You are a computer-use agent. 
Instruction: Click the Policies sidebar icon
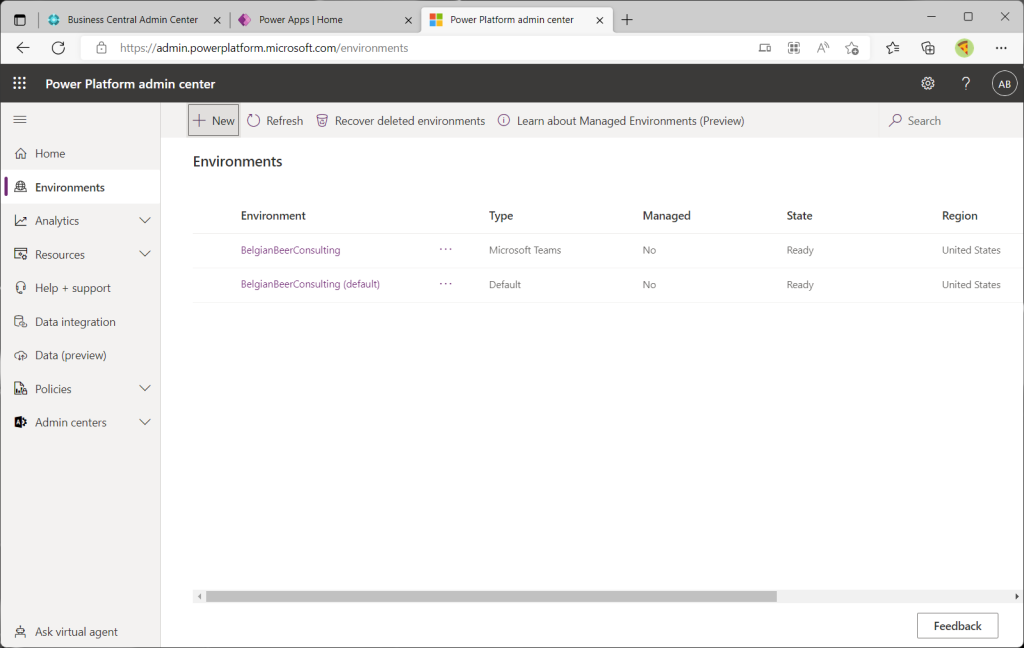pos(21,389)
